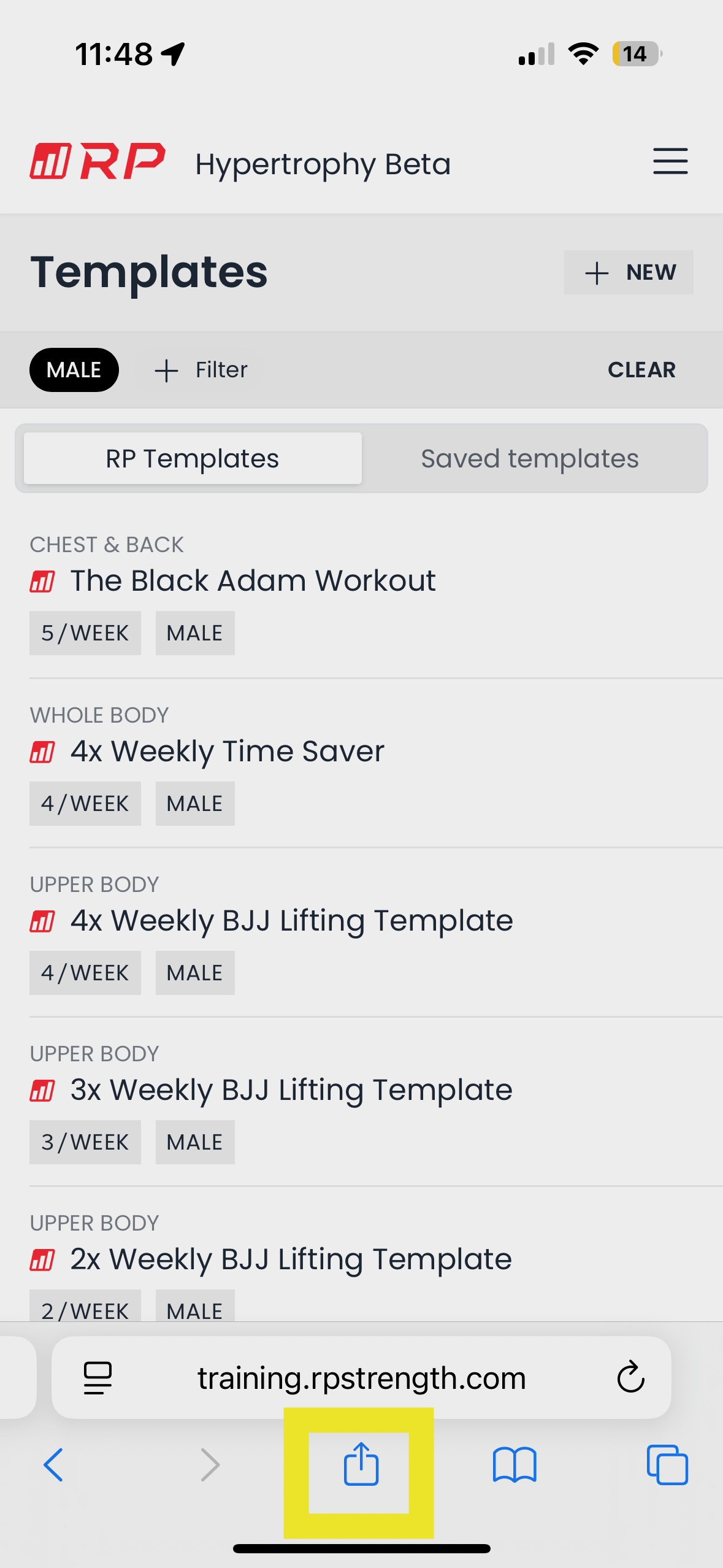Tap the Safari share icon
Image resolution: width=723 pixels, height=1568 pixels.
[361, 1465]
